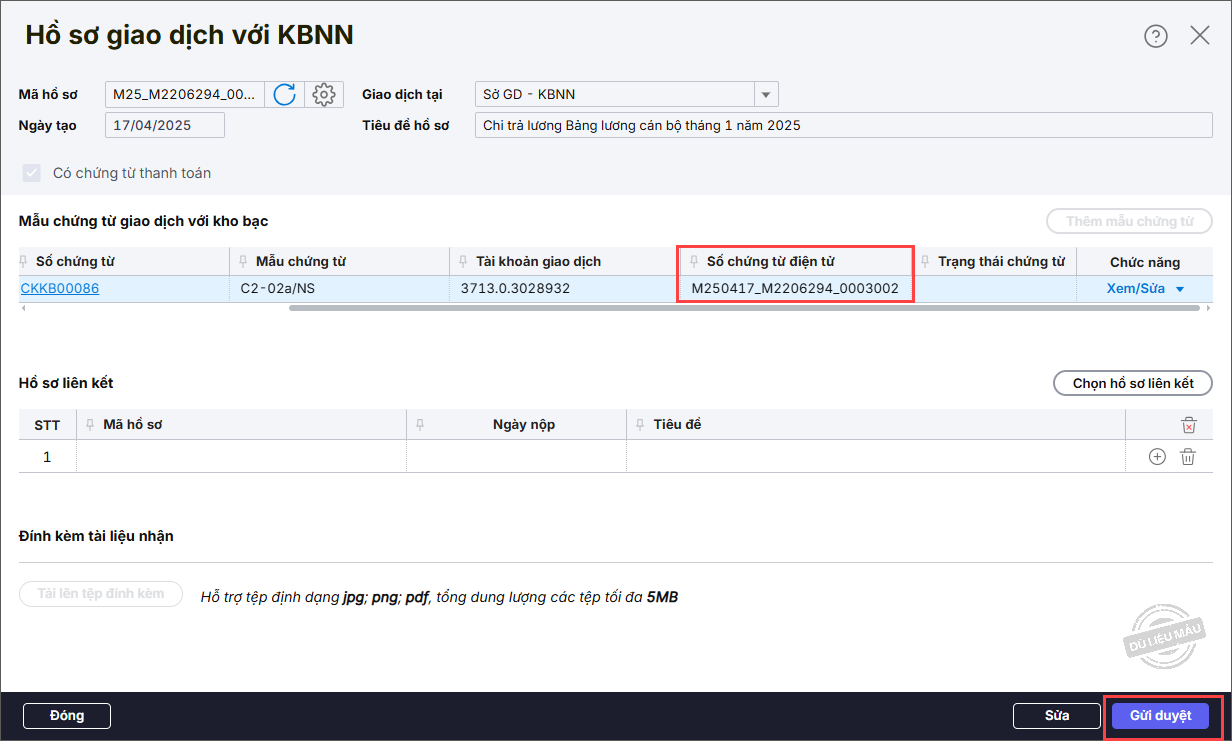Close the Hồ sơ giao dịch dialog
This screenshot has height=741, width=1232.
[1200, 37]
